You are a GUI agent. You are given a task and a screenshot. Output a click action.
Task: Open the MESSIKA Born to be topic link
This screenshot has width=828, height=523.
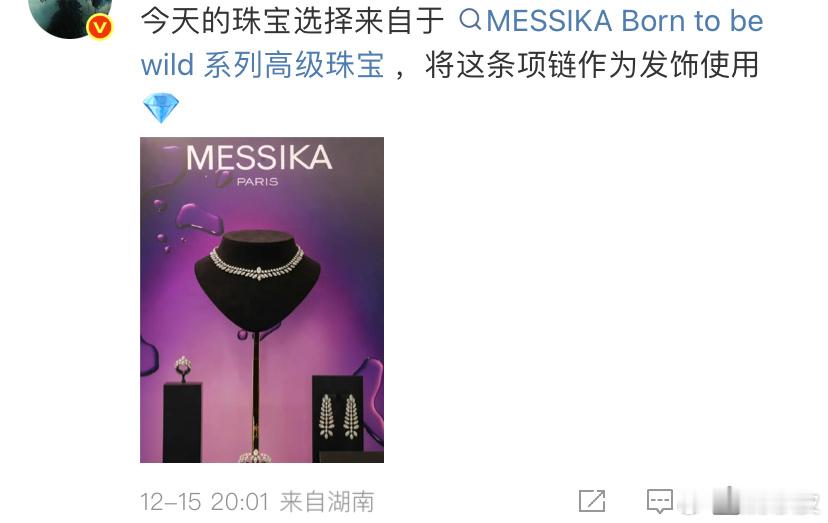point(625,21)
